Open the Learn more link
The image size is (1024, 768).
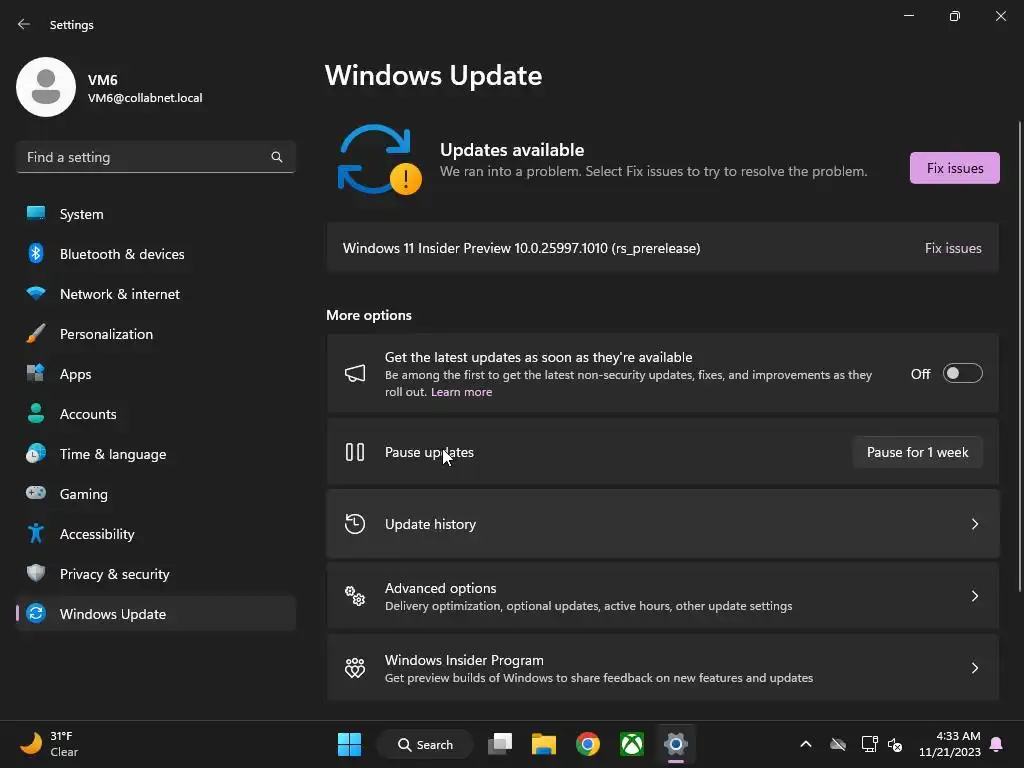pyautogui.click(x=461, y=392)
